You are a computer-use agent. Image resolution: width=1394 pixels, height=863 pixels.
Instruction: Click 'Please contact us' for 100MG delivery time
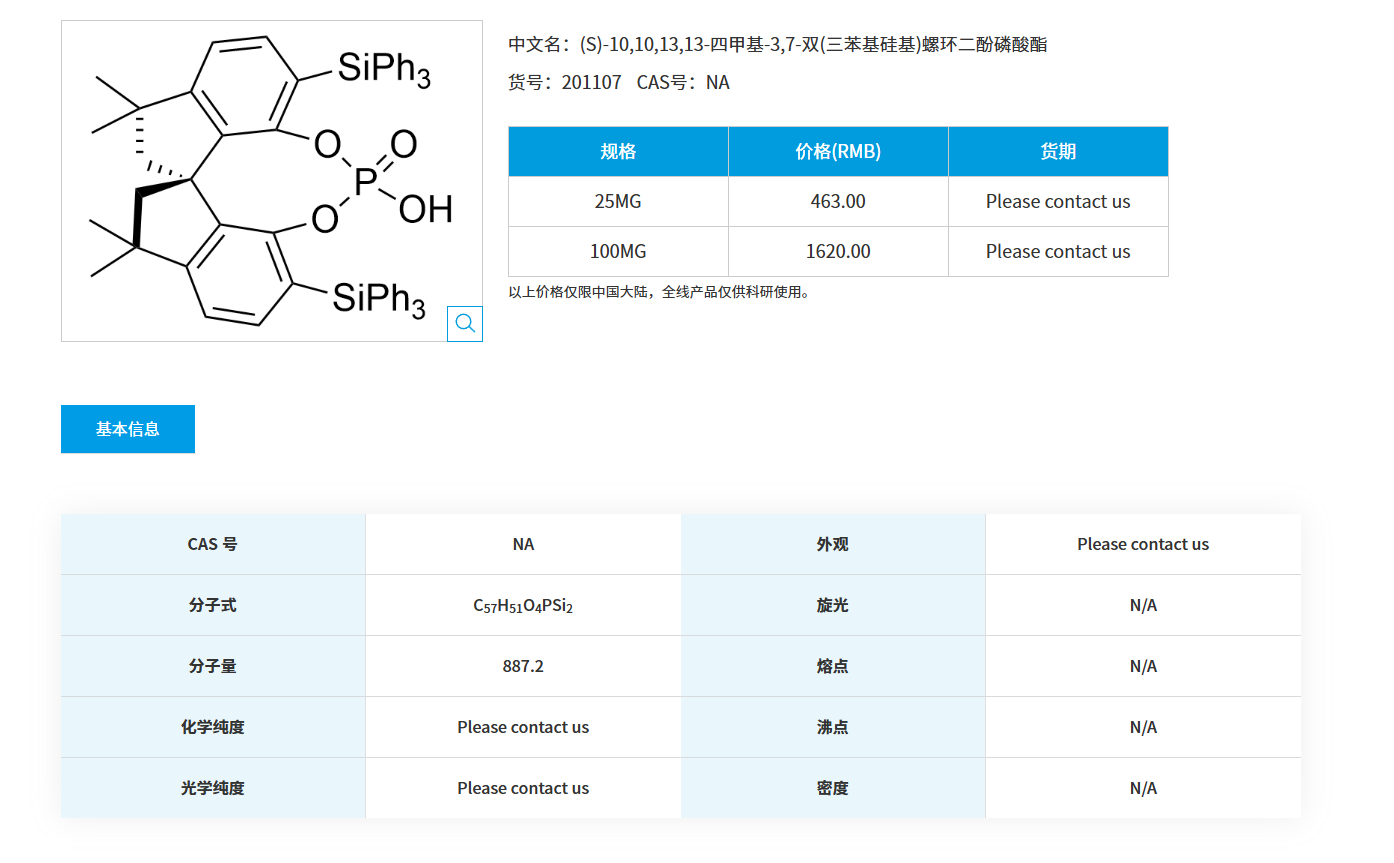1057,251
